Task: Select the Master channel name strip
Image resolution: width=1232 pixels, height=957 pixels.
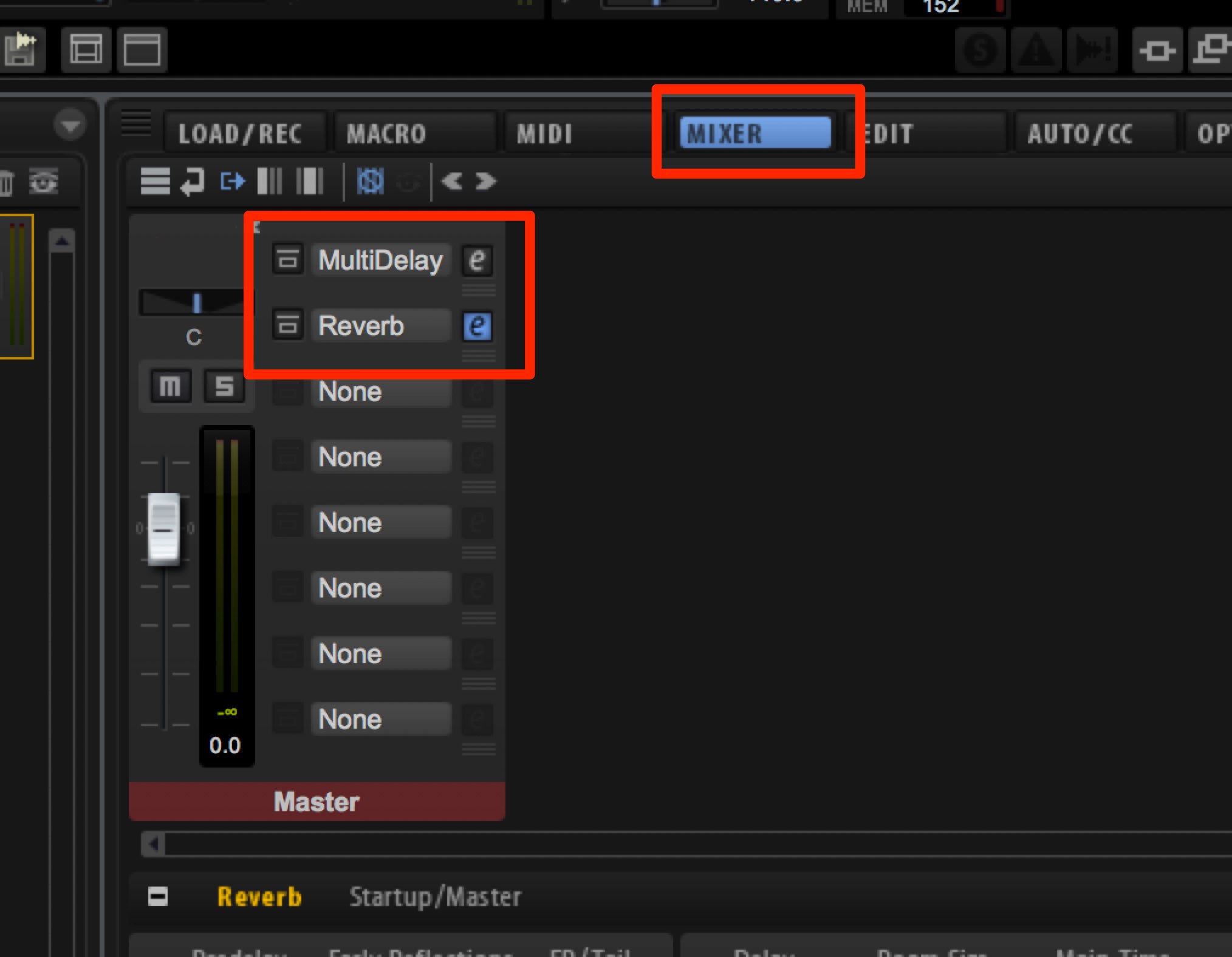Action: pos(317,802)
